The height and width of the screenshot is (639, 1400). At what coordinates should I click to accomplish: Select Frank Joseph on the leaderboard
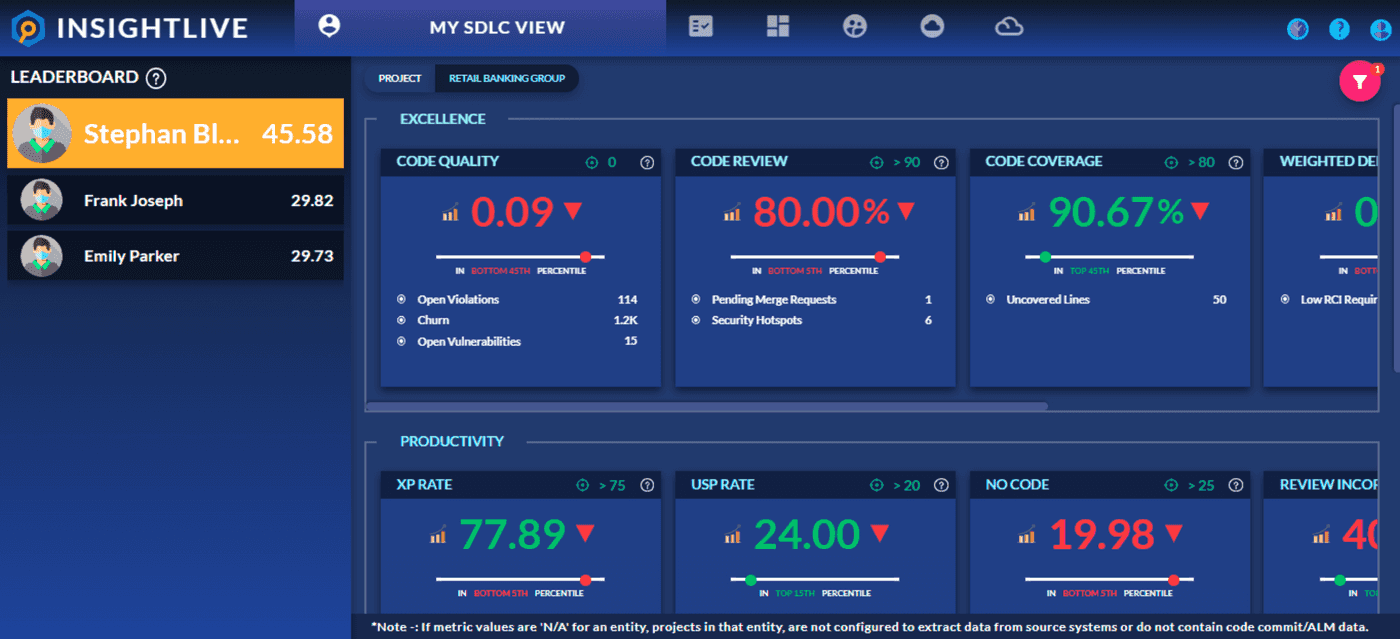point(175,200)
